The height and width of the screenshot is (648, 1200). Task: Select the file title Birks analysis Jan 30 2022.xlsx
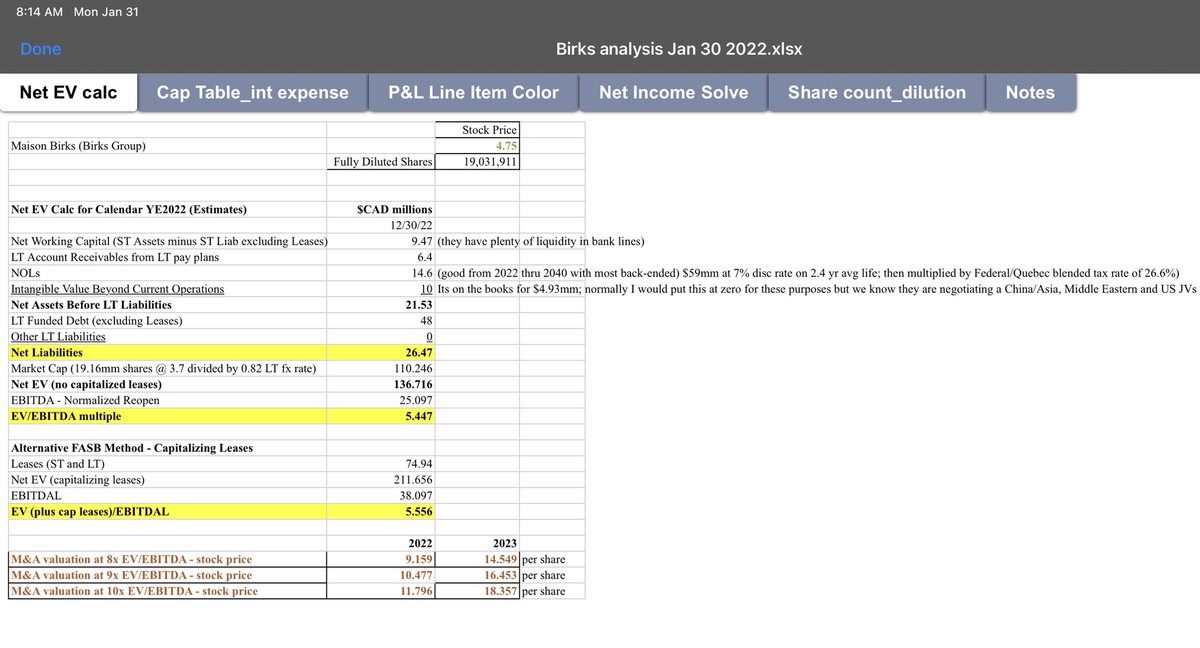click(680, 49)
